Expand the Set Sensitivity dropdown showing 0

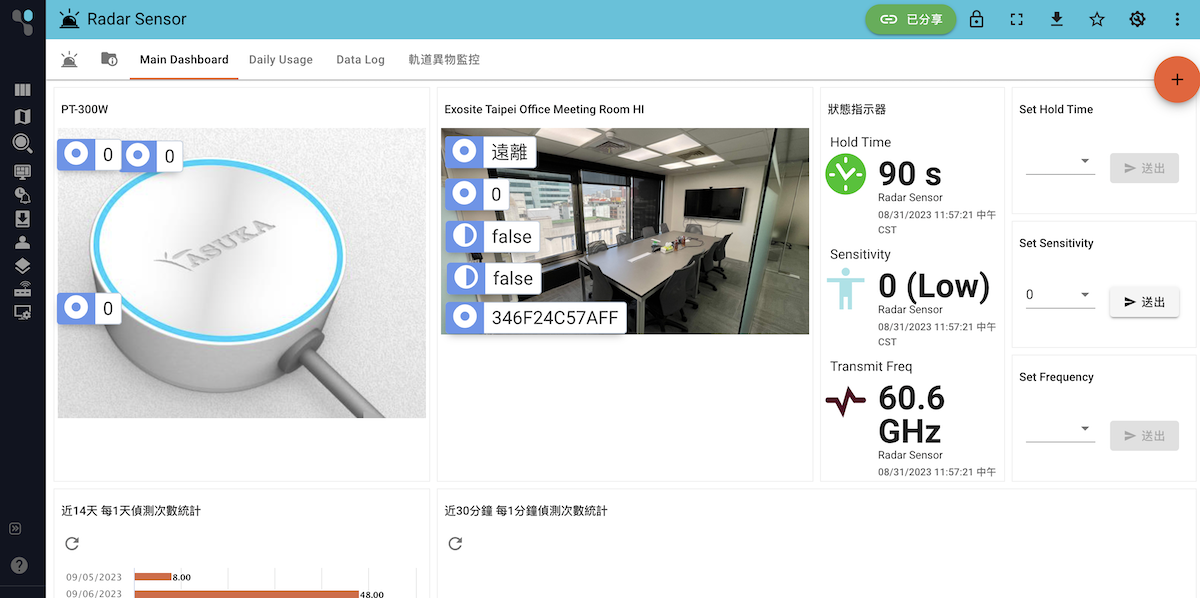tap(1060, 295)
